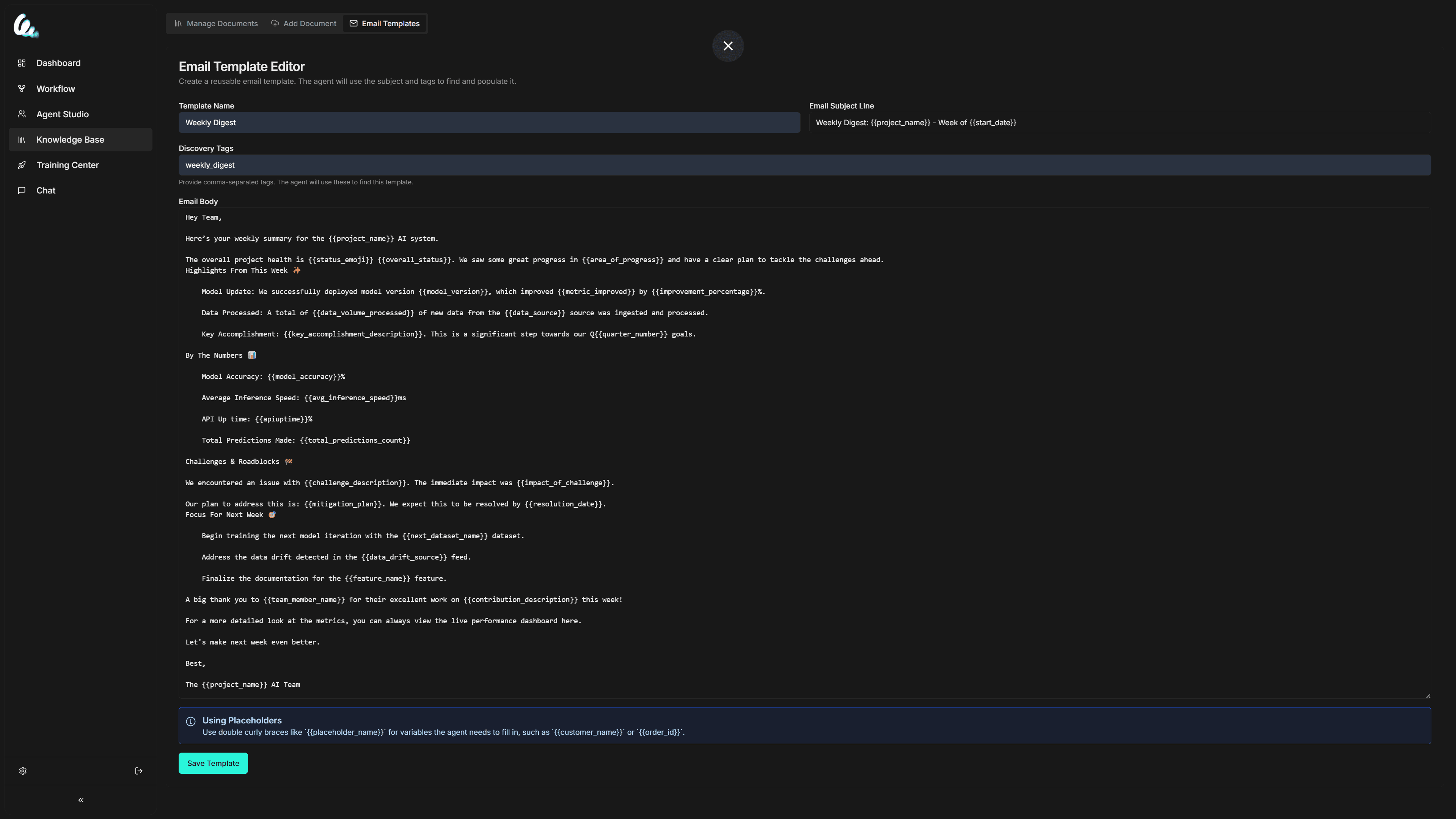Open the Dashboard from the sidebar
This screenshot has width=1456, height=819.
coord(58,63)
